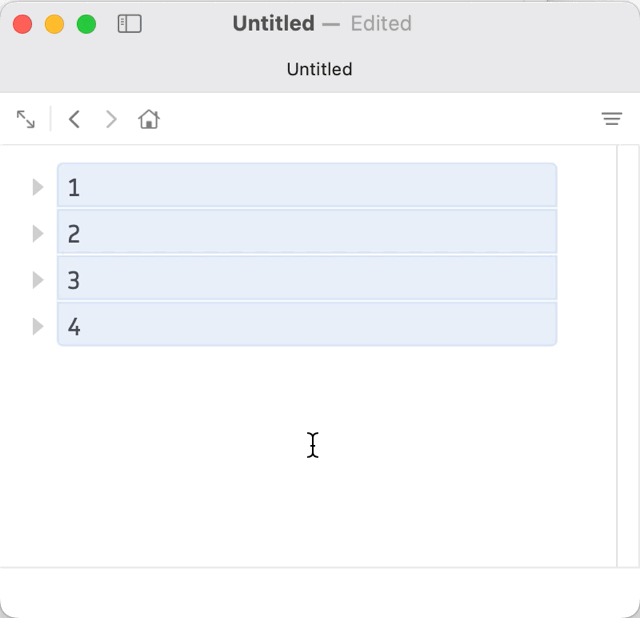The height and width of the screenshot is (618, 640).
Task: Select the outline row labeled 3
Action: 306,280
